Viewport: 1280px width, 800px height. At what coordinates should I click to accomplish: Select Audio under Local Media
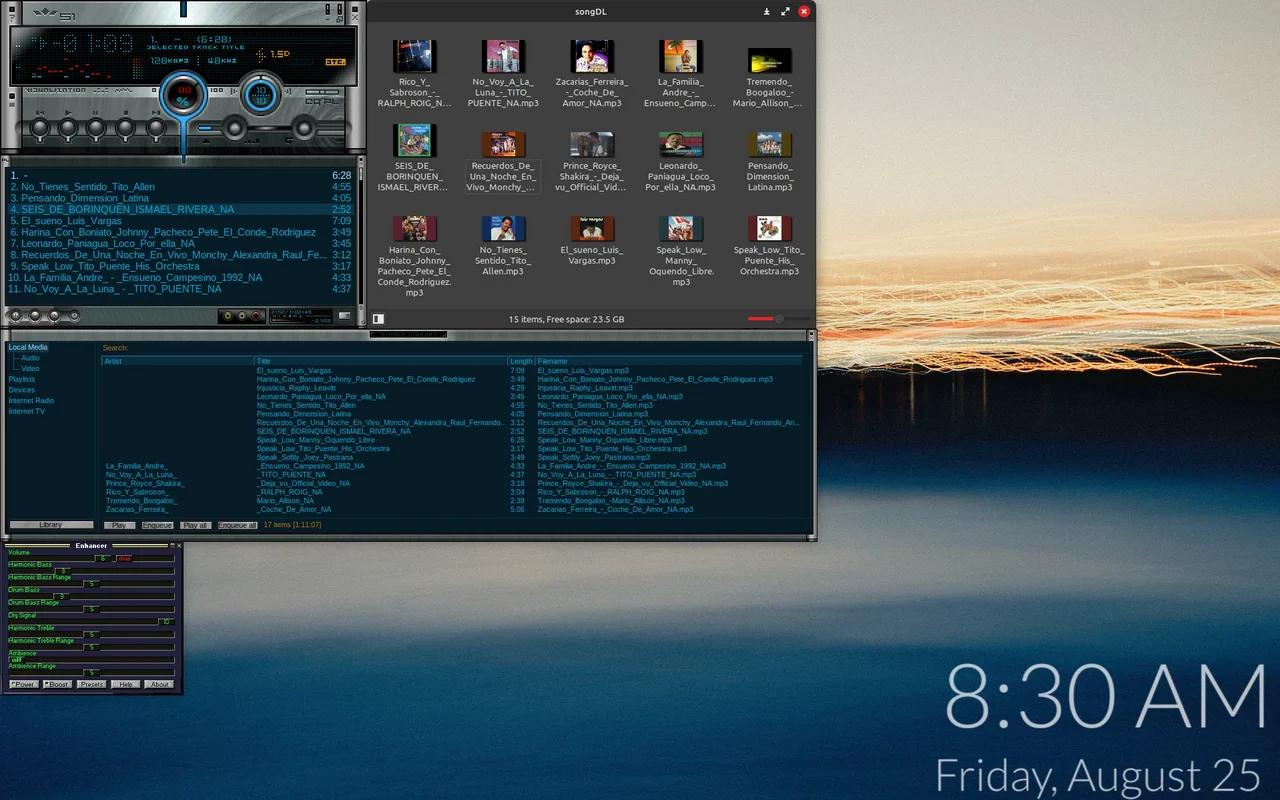pyautogui.click(x=30, y=358)
